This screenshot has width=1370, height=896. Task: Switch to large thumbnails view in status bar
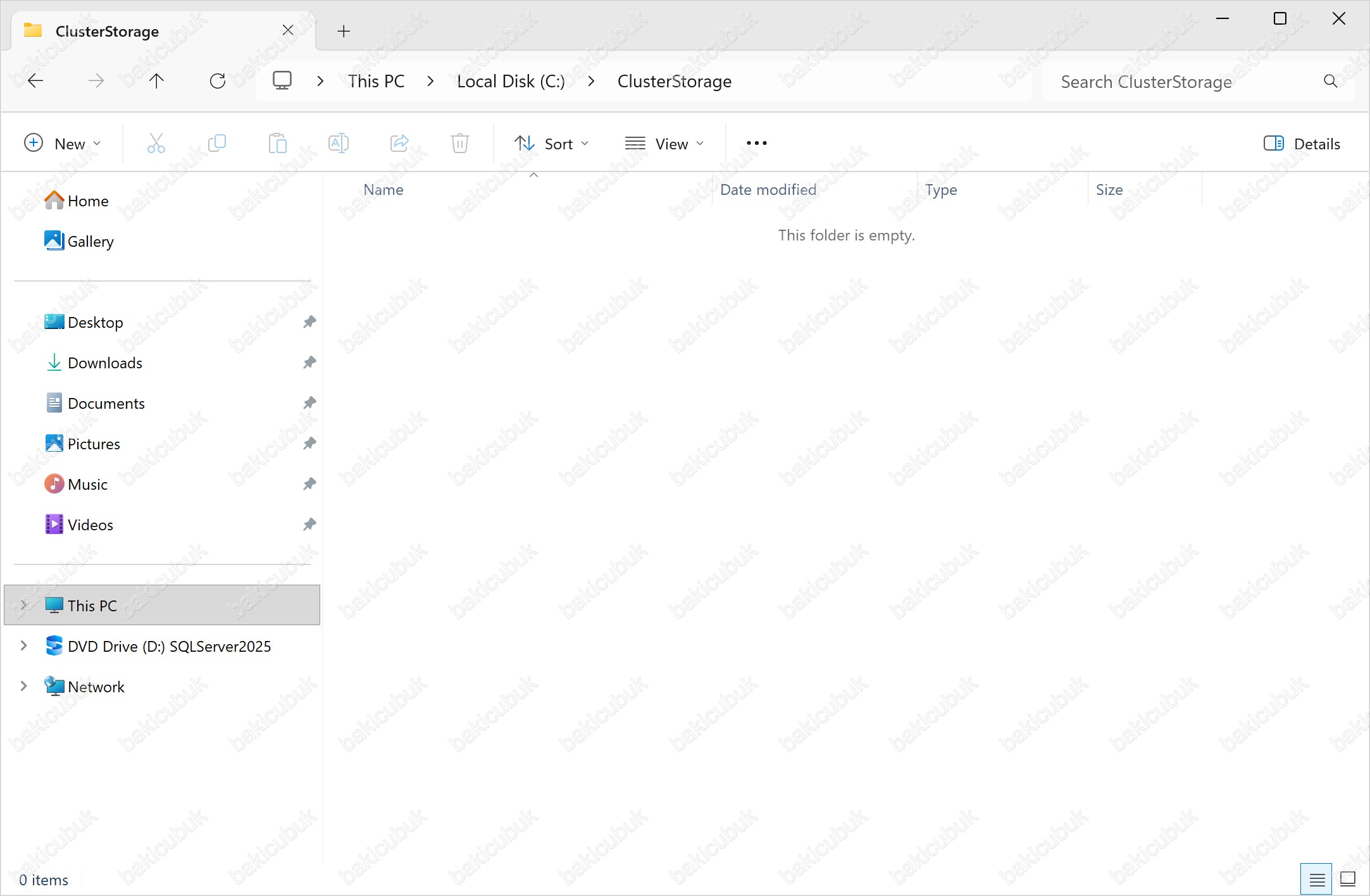click(1348, 879)
